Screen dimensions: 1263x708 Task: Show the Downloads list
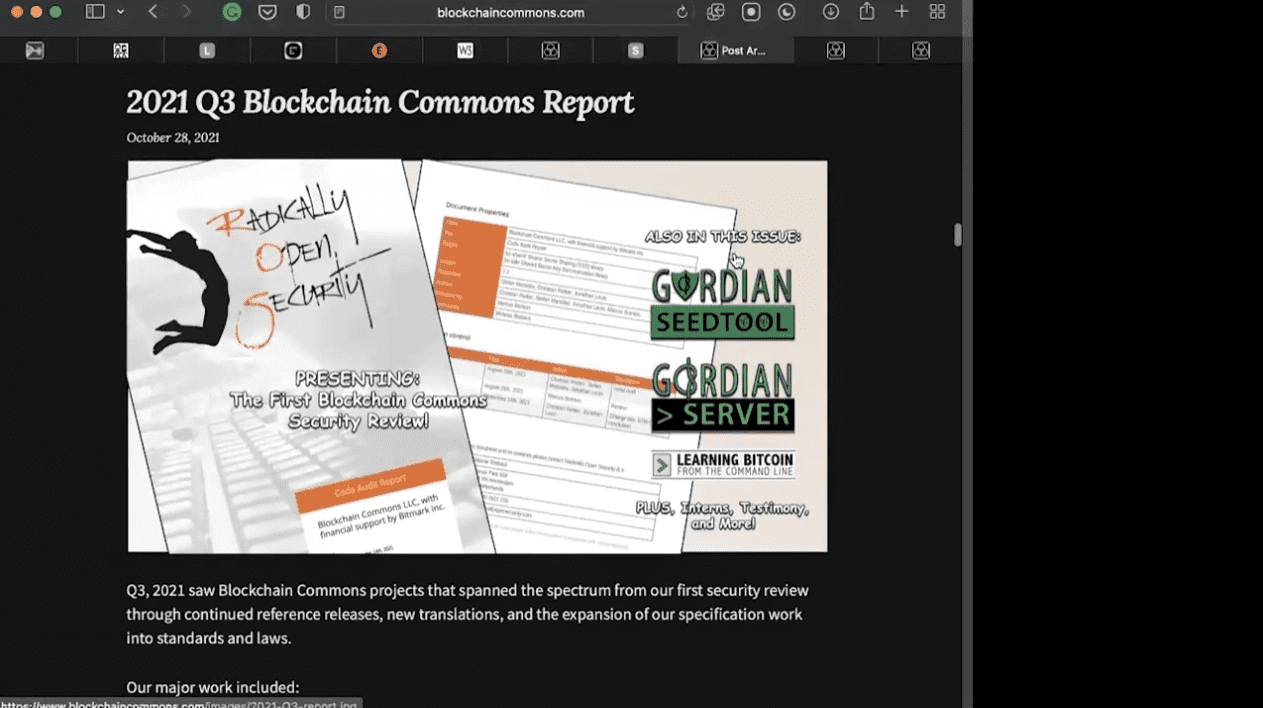pyautogui.click(x=831, y=12)
